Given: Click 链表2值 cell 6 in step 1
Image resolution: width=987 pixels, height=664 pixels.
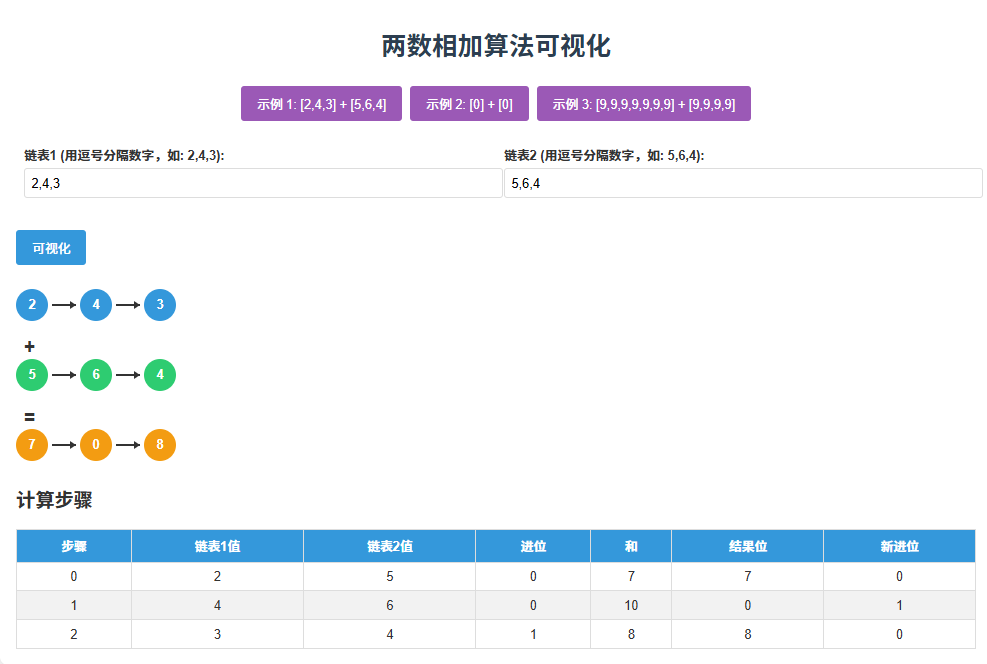Looking at the screenshot, I should point(390,605).
